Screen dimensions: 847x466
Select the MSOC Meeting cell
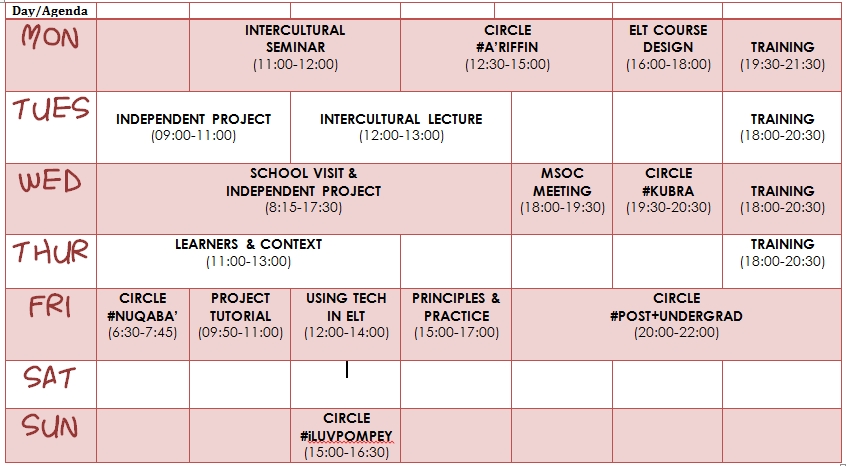pos(562,199)
